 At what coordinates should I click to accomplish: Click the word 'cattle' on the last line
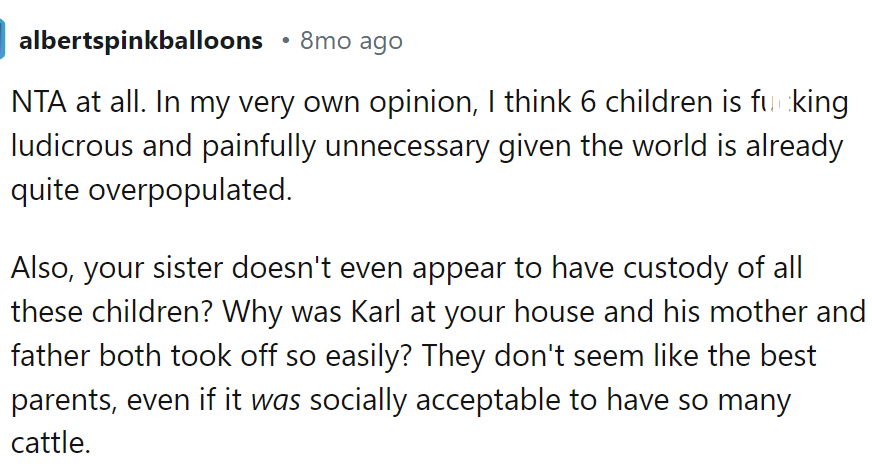(x=50, y=443)
